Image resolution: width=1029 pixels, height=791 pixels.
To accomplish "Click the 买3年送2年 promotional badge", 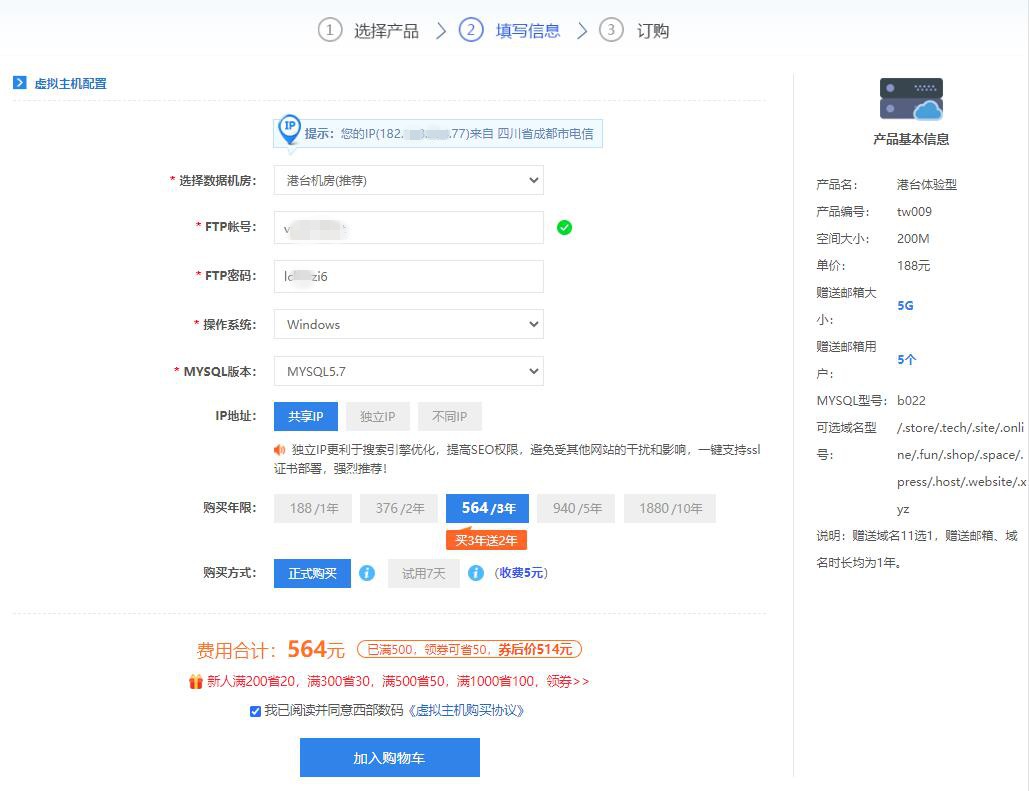I will (x=486, y=539).
